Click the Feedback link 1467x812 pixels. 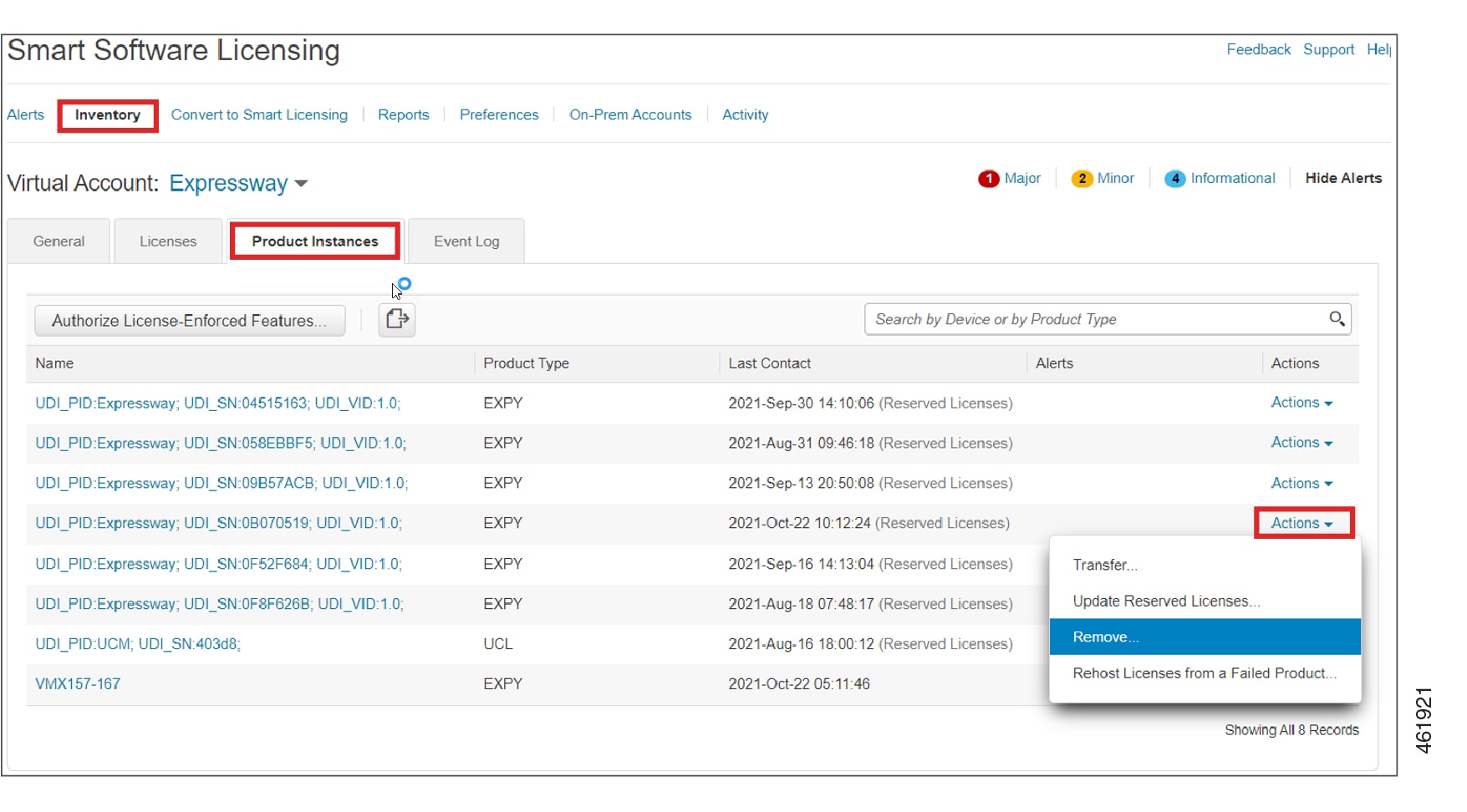point(1258,50)
